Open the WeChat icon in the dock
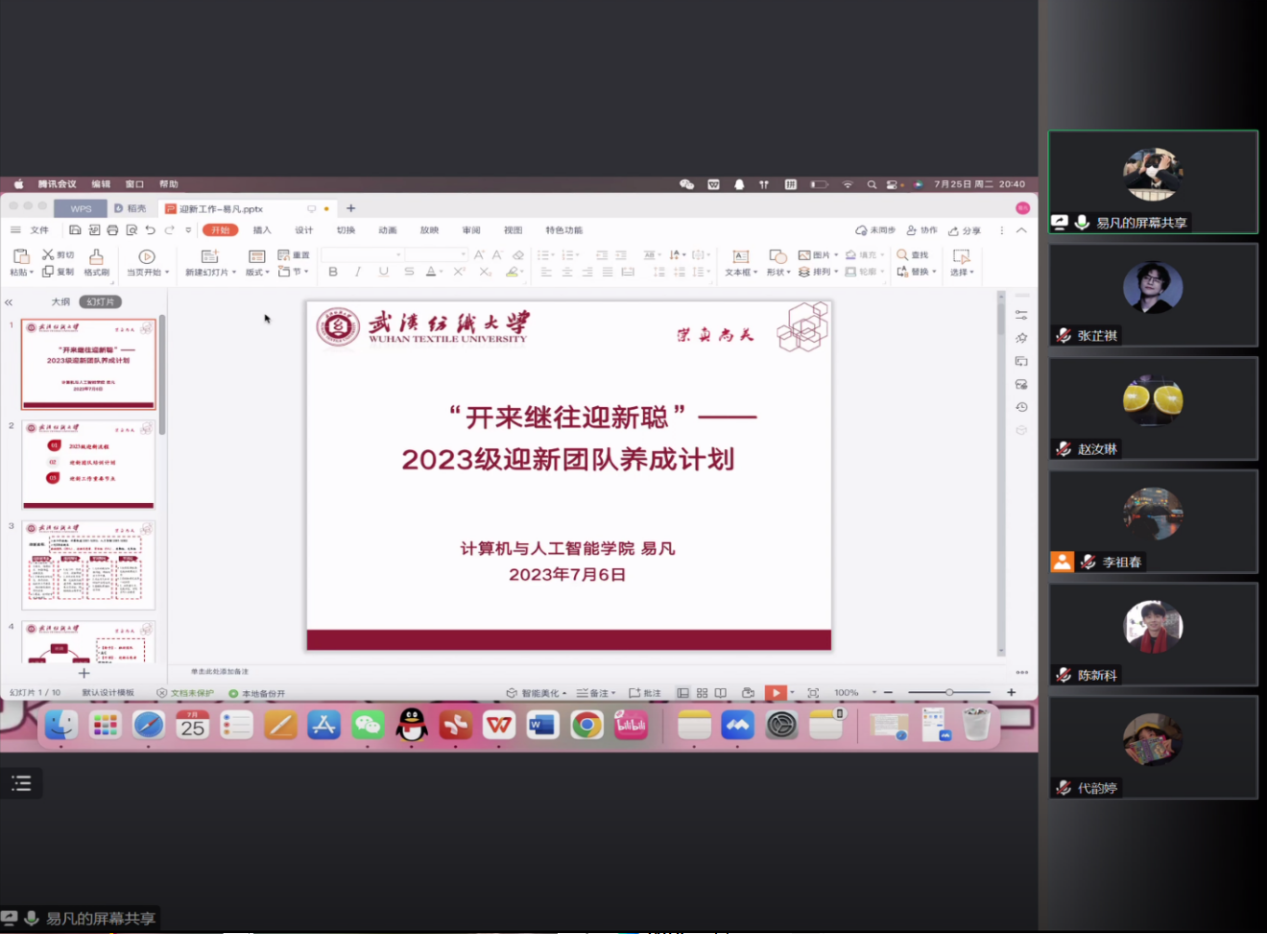This screenshot has height=934, width=1267. (368, 725)
